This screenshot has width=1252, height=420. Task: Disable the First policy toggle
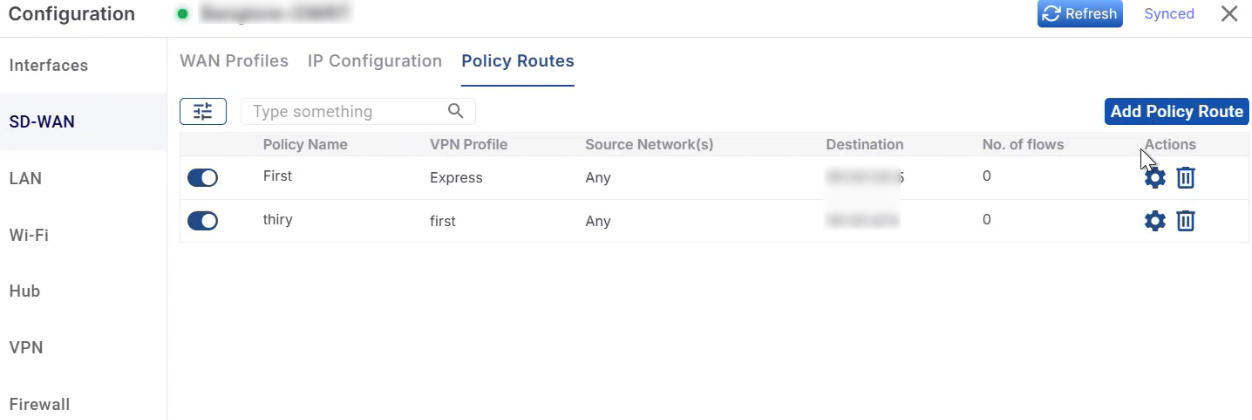pos(203,178)
